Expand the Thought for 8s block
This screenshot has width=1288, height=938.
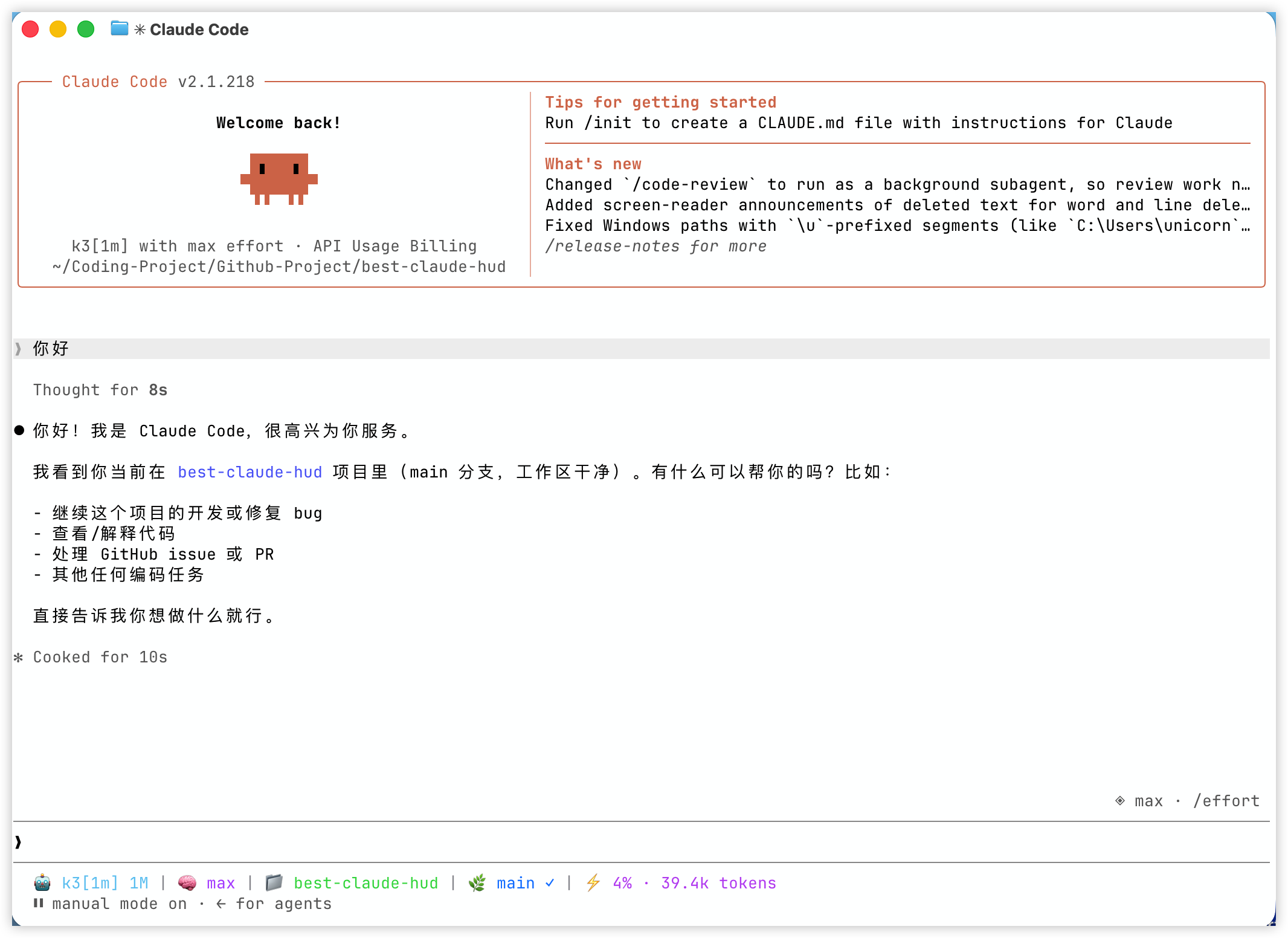(x=100, y=390)
